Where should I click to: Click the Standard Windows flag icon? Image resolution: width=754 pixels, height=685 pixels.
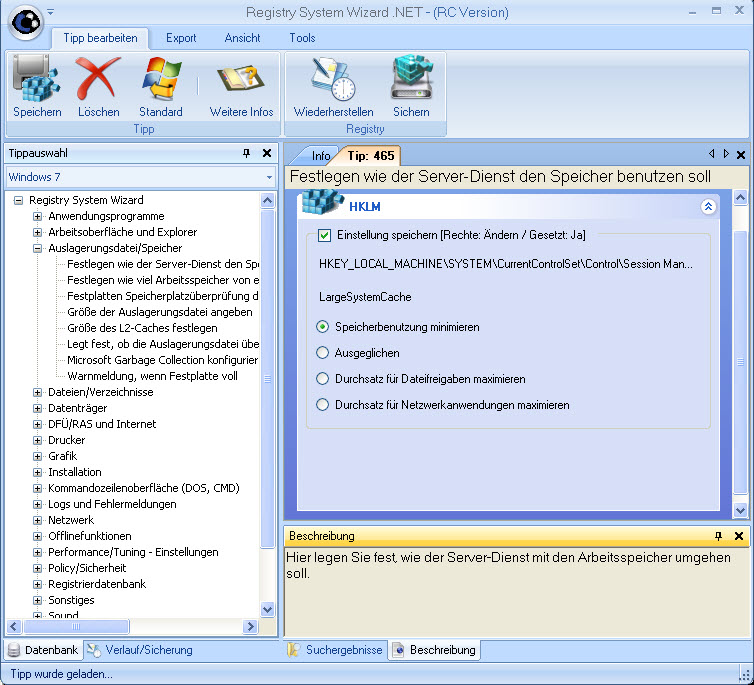[161, 78]
